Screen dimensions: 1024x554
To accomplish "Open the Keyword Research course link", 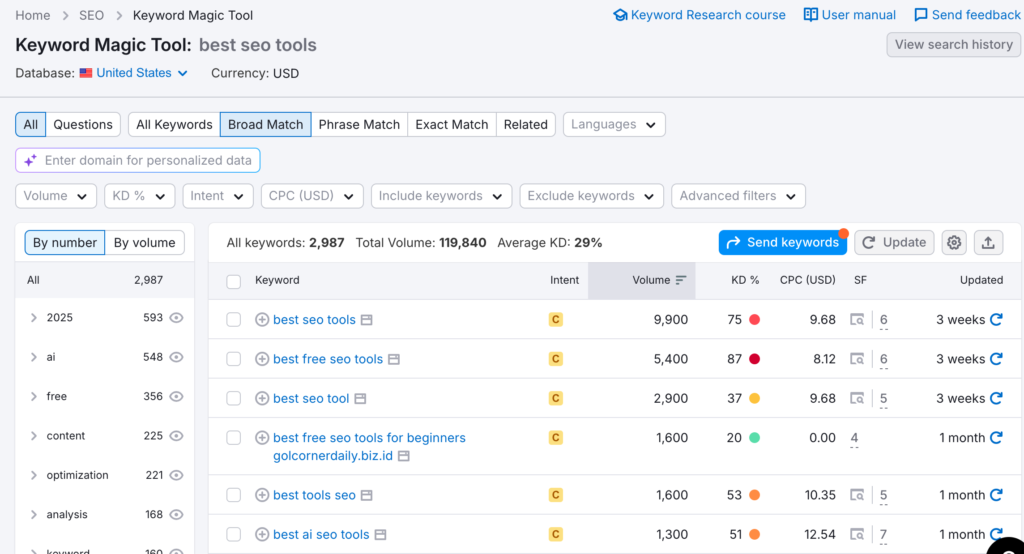I will (x=700, y=15).
